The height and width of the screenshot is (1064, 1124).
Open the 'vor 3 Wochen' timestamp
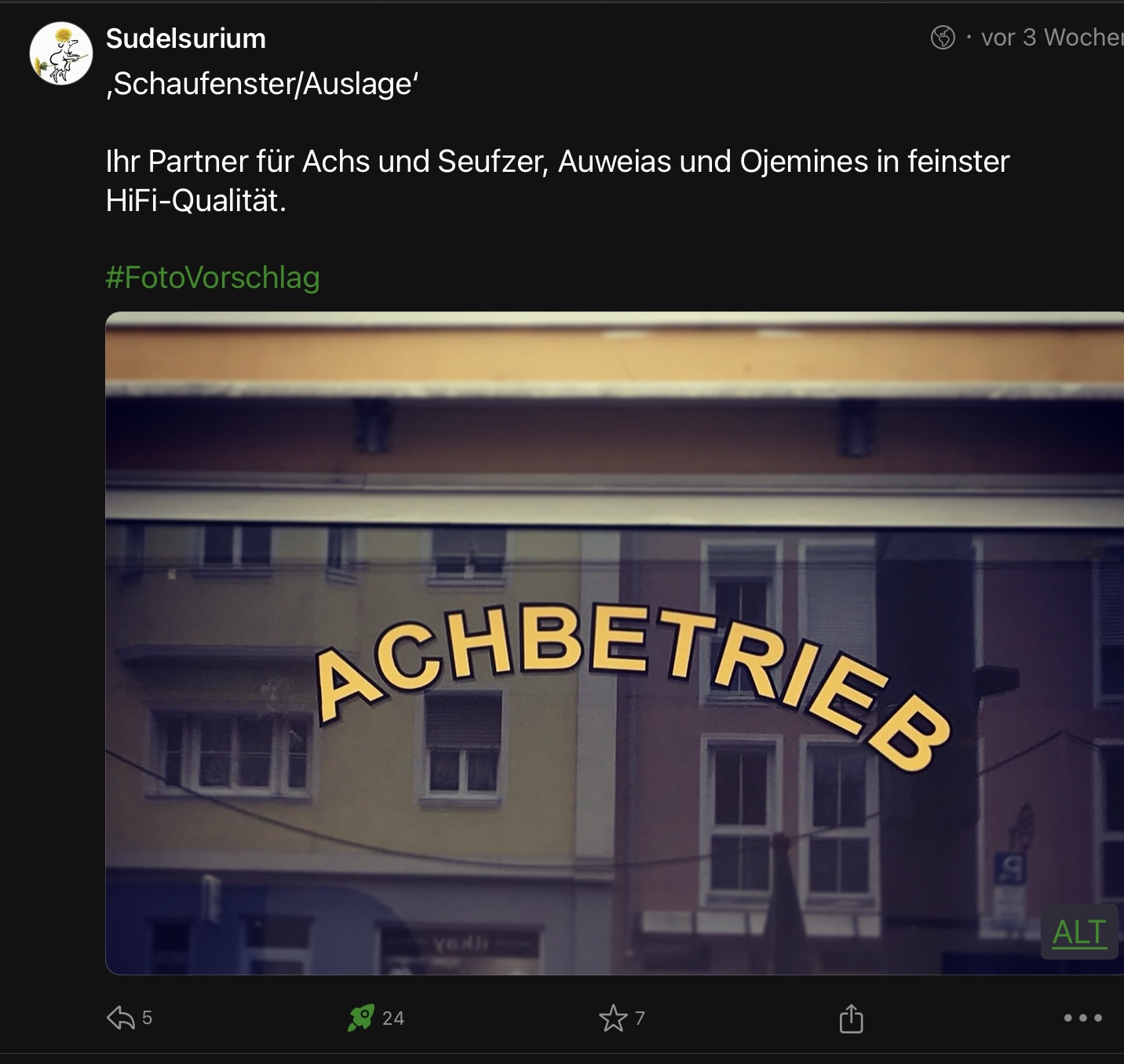pyautogui.click(x=1052, y=37)
